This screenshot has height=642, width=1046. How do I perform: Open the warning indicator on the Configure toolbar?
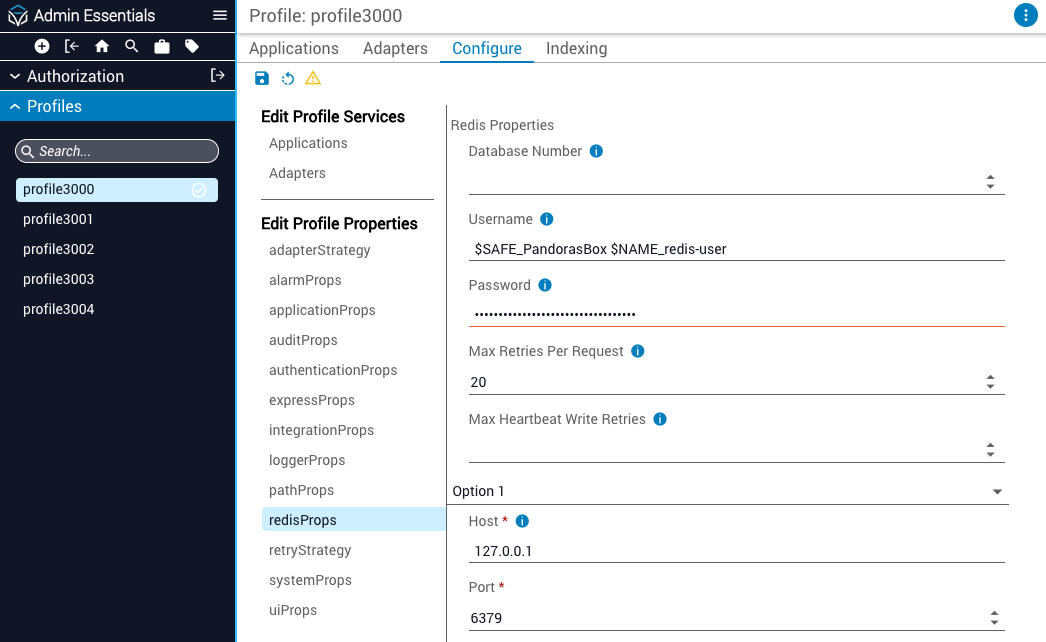click(313, 78)
